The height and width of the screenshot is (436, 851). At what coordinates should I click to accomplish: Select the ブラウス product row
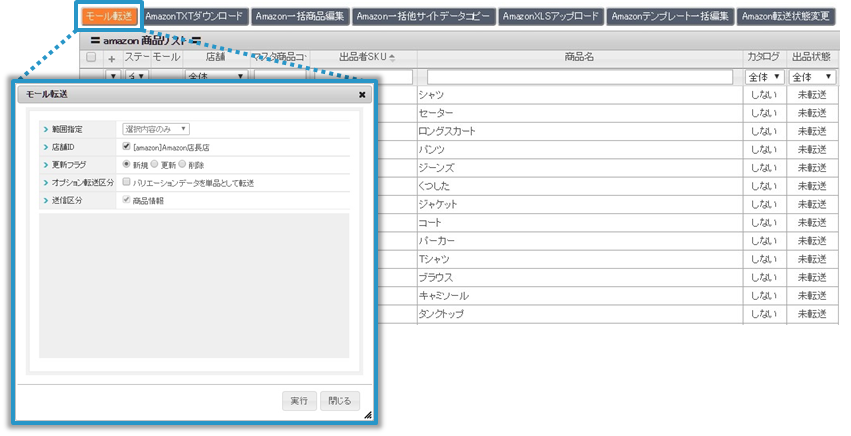click(x=580, y=277)
